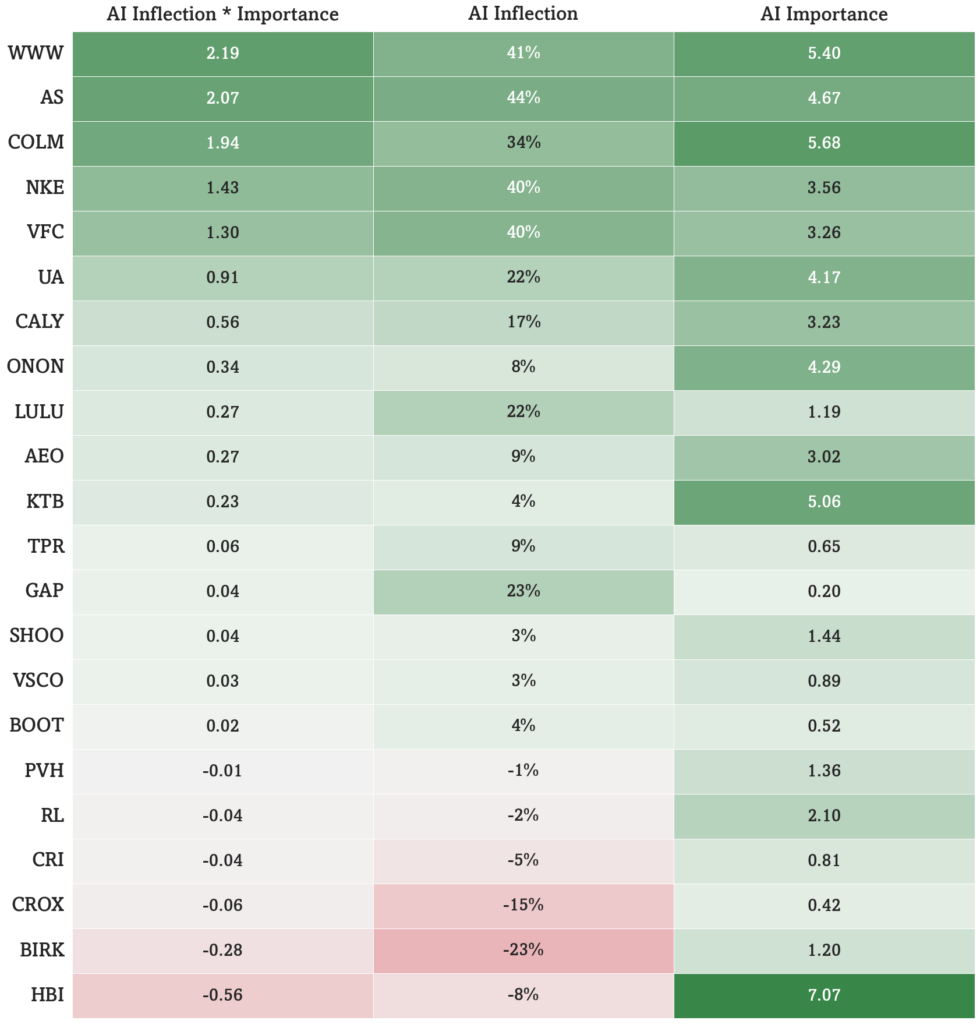The width and height of the screenshot is (980, 1024).
Task: Click the COLM 5.68 importance cell
Action: 824,143
